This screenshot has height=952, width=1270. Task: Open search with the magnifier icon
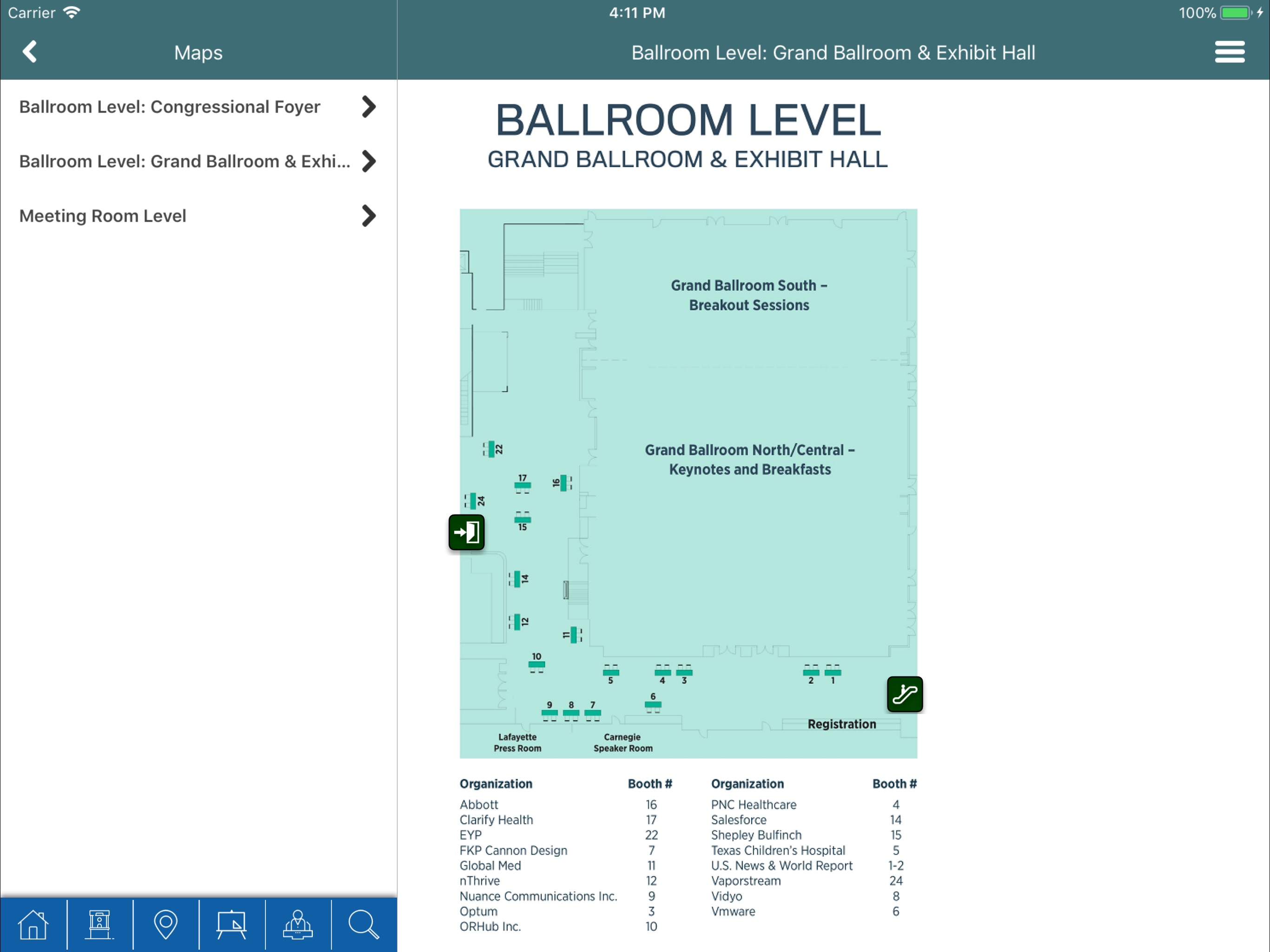point(364,925)
